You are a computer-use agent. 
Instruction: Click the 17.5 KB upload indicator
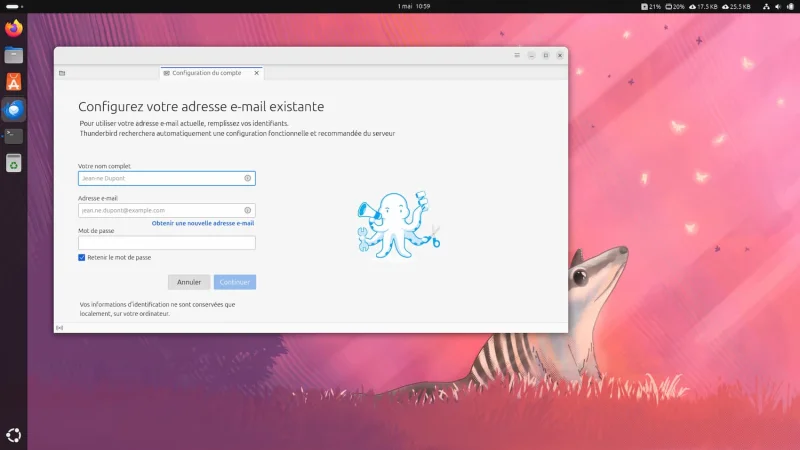click(703, 7)
